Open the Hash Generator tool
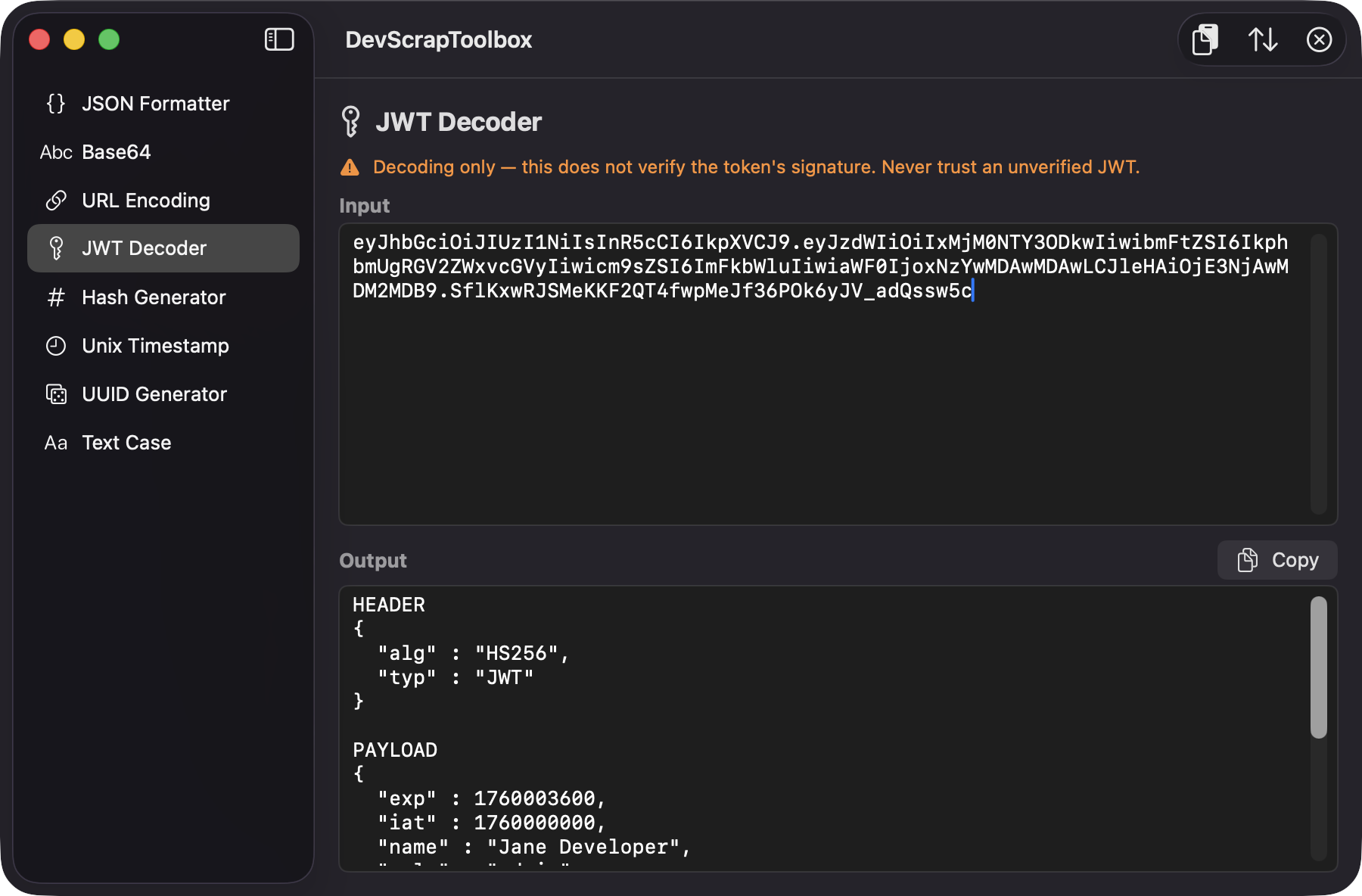 163,297
